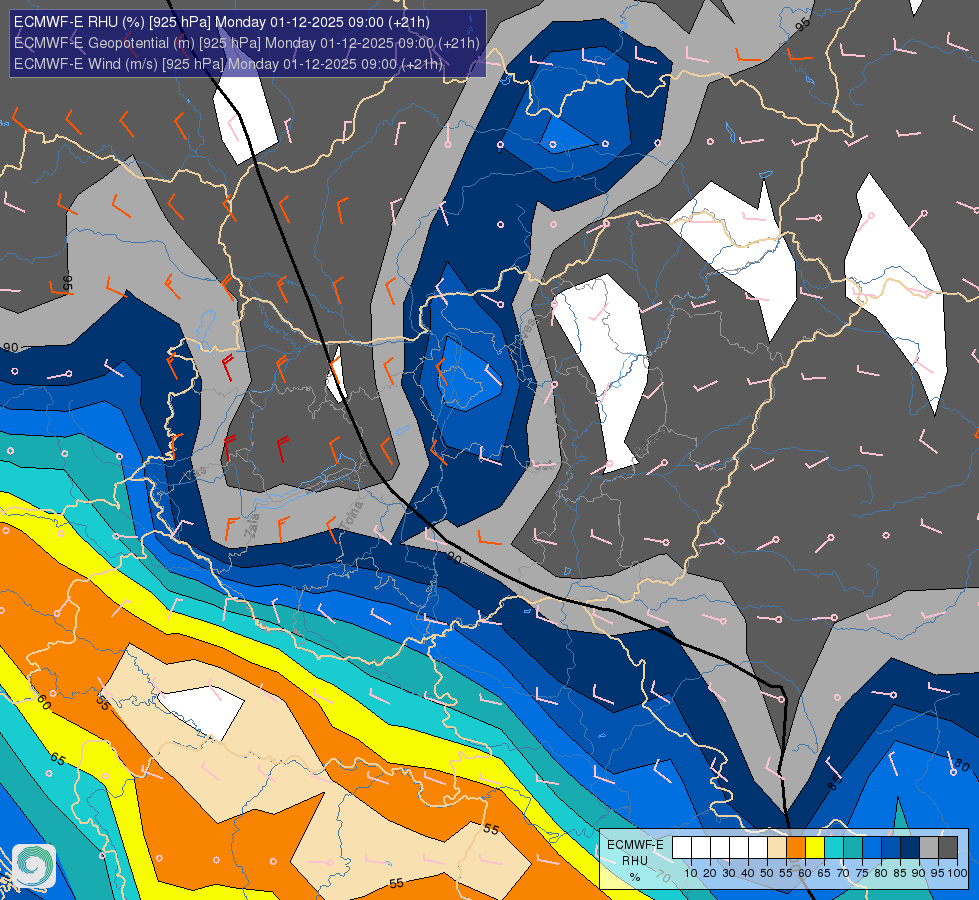Click the legend tick label 40
Image resolution: width=979 pixels, height=900 pixels.
[748, 873]
